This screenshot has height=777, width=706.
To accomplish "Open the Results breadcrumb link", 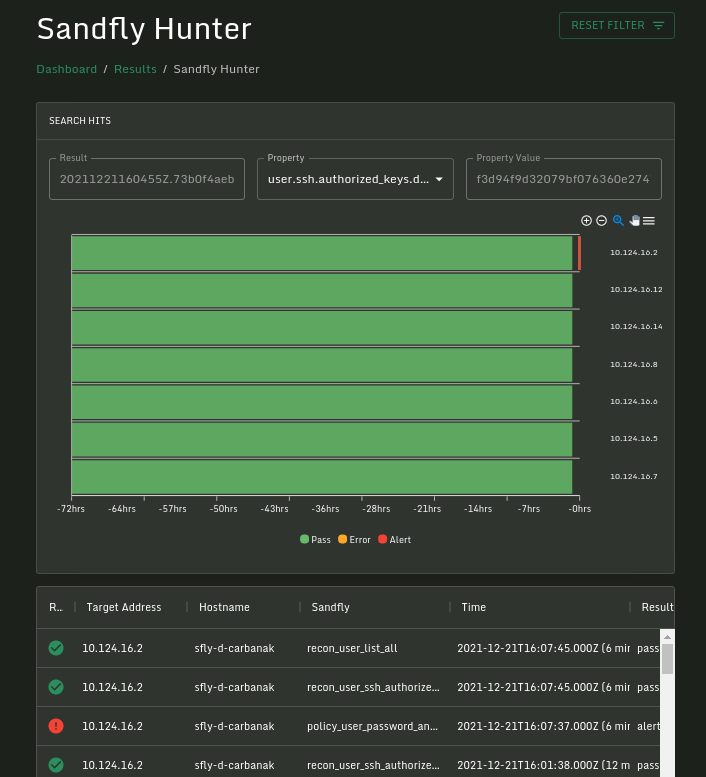I will [x=135, y=69].
